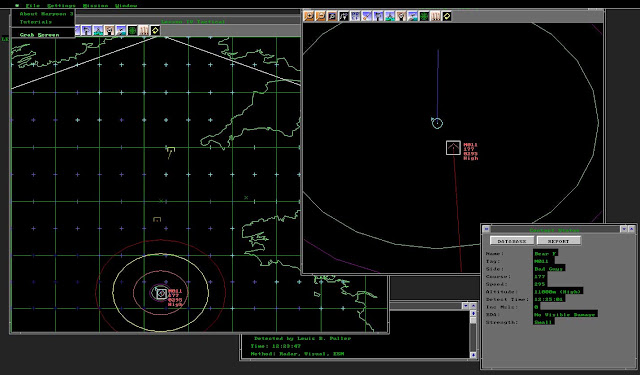This screenshot has height=375, width=640.
Task: Click aircraft-over-sea icon in tactical map toolbar
Action: pyautogui.click(x=98, y=30)
